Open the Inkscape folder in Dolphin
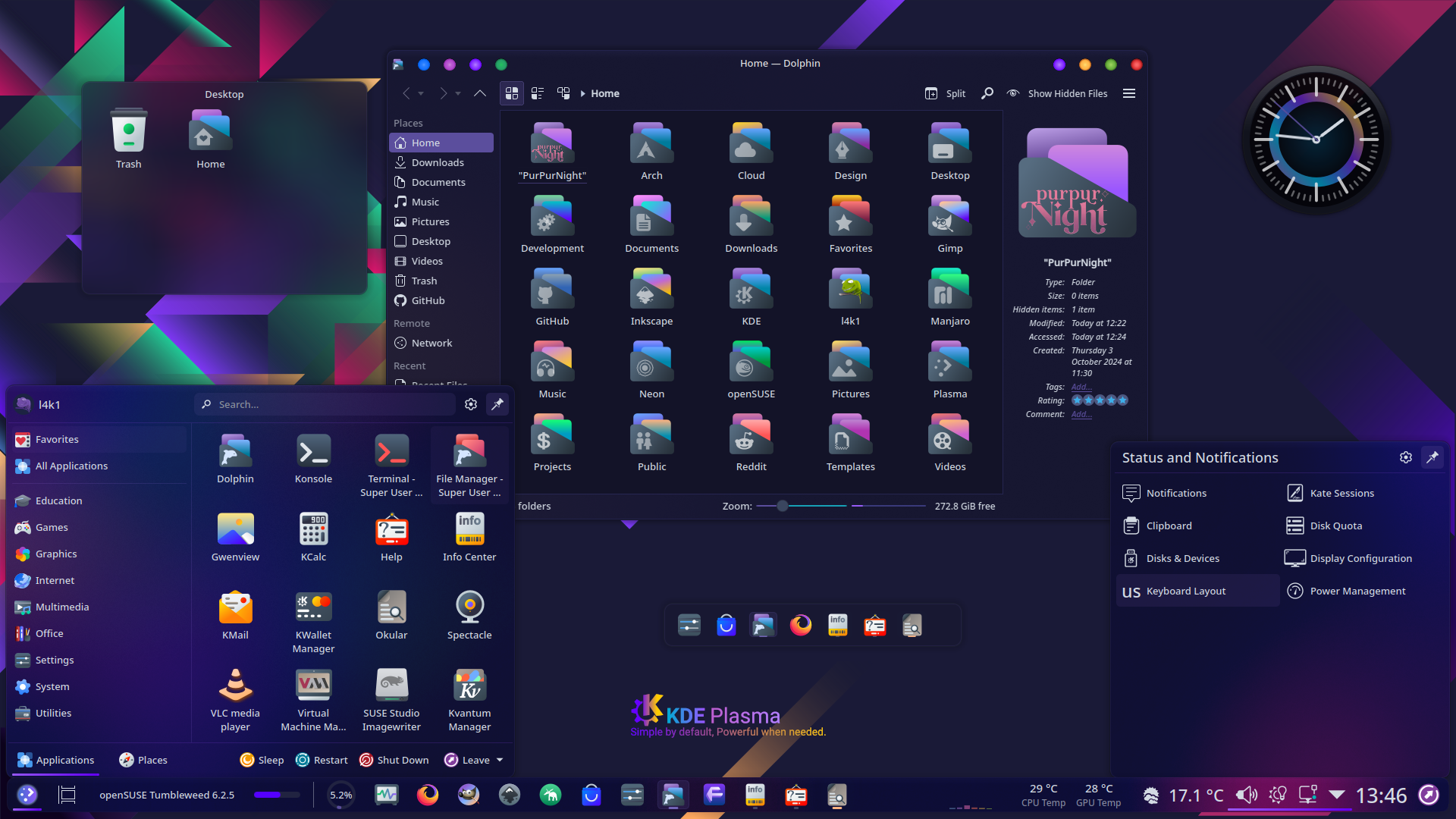The image size is (1456, 819). pos(651,298)
